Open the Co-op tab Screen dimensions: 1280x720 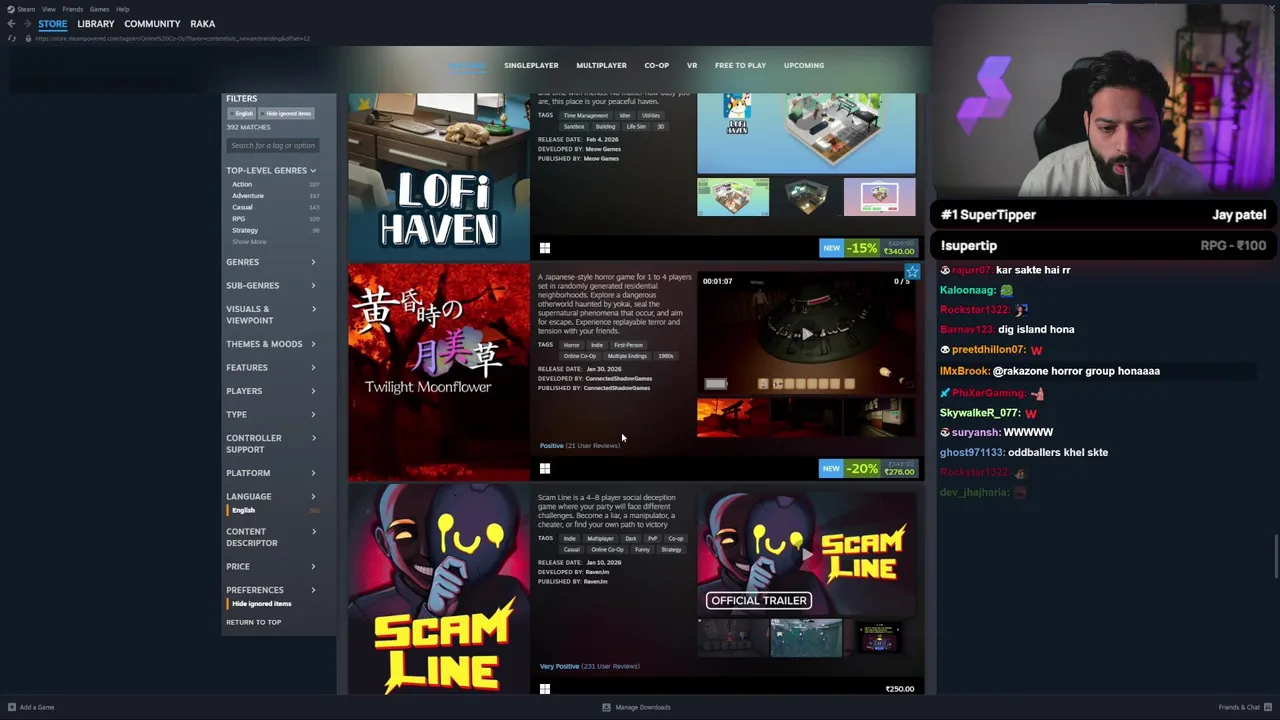point(656,65)
